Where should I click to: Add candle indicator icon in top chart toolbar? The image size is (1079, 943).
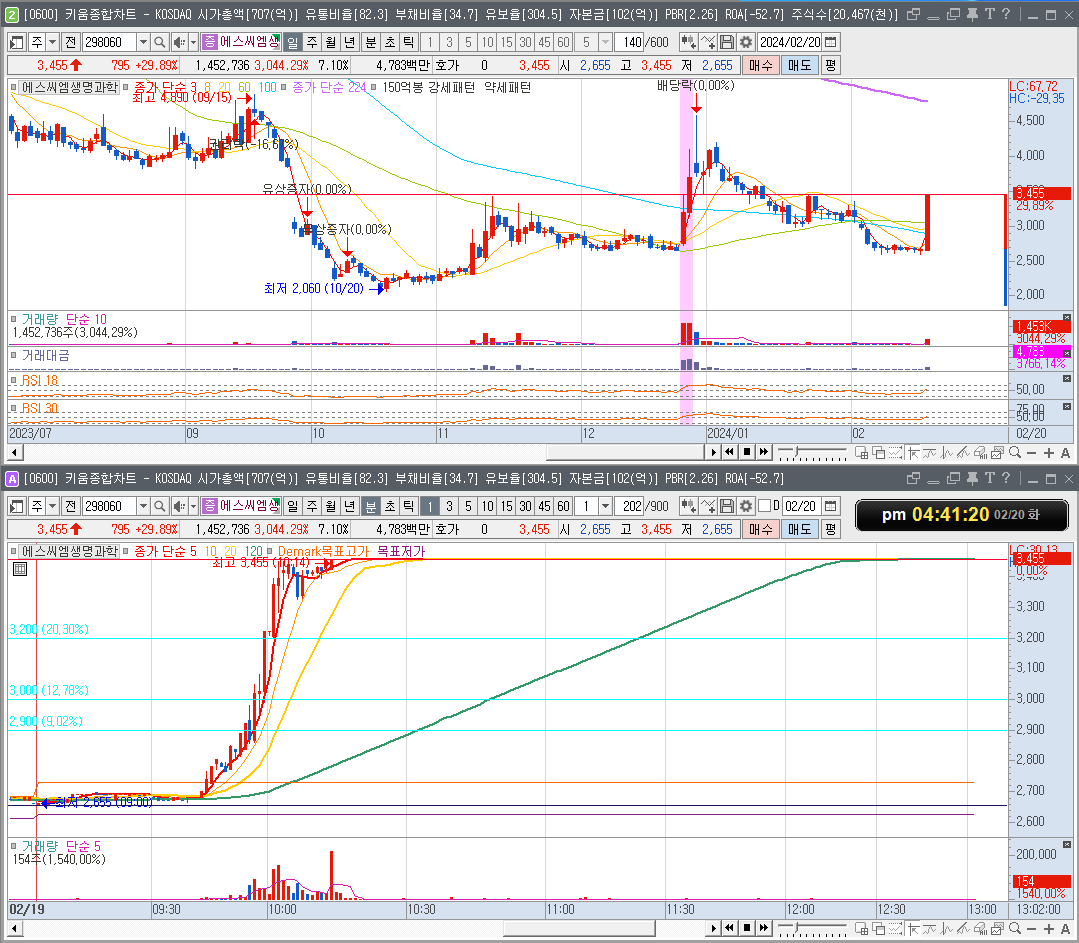(688, 43)
